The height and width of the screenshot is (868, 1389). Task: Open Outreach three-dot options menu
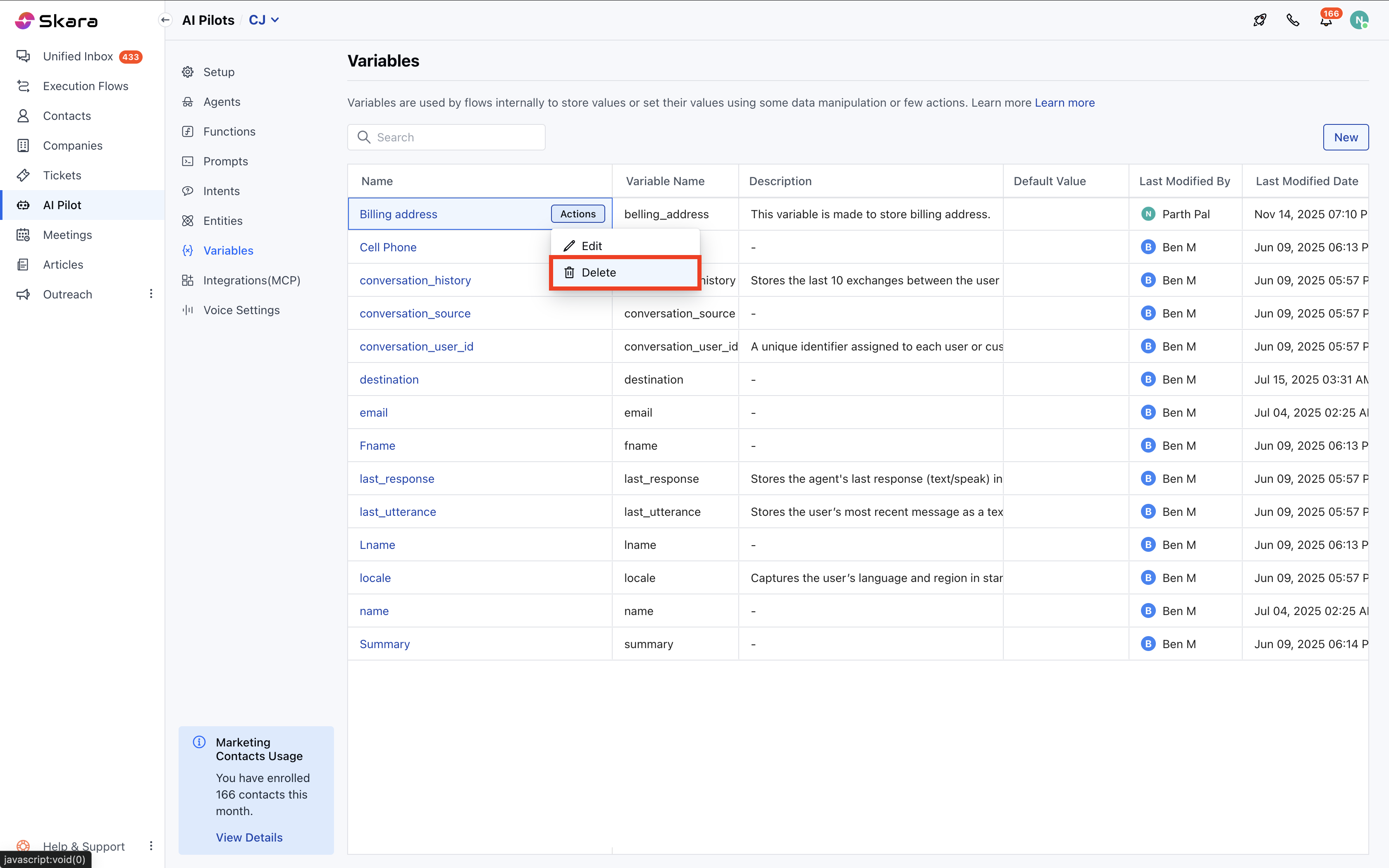[x=151, y=294]
